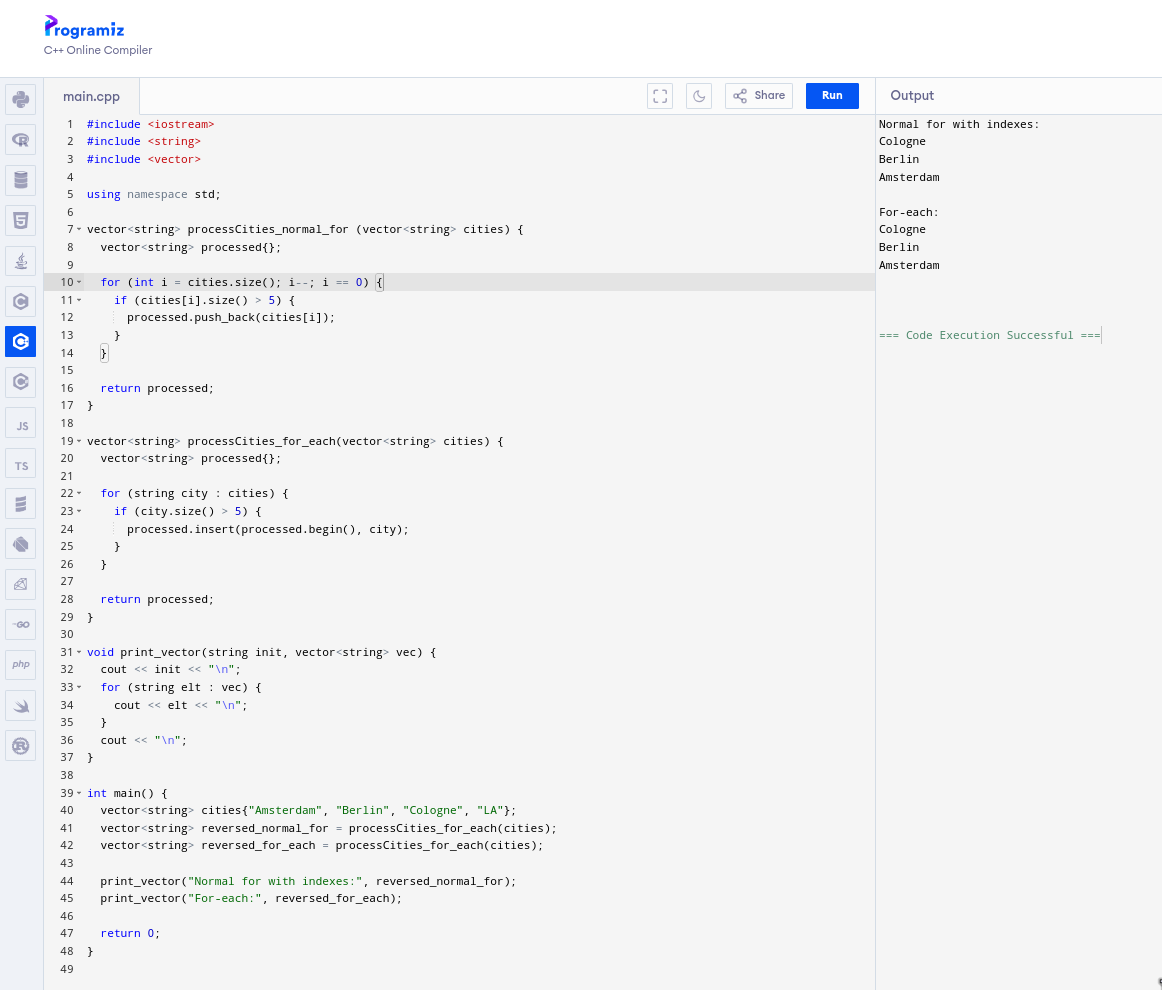The height and width of the screenshot is (990, 1162).
Task: Collapse fold arrow at line 7
Action: (79, 230)
